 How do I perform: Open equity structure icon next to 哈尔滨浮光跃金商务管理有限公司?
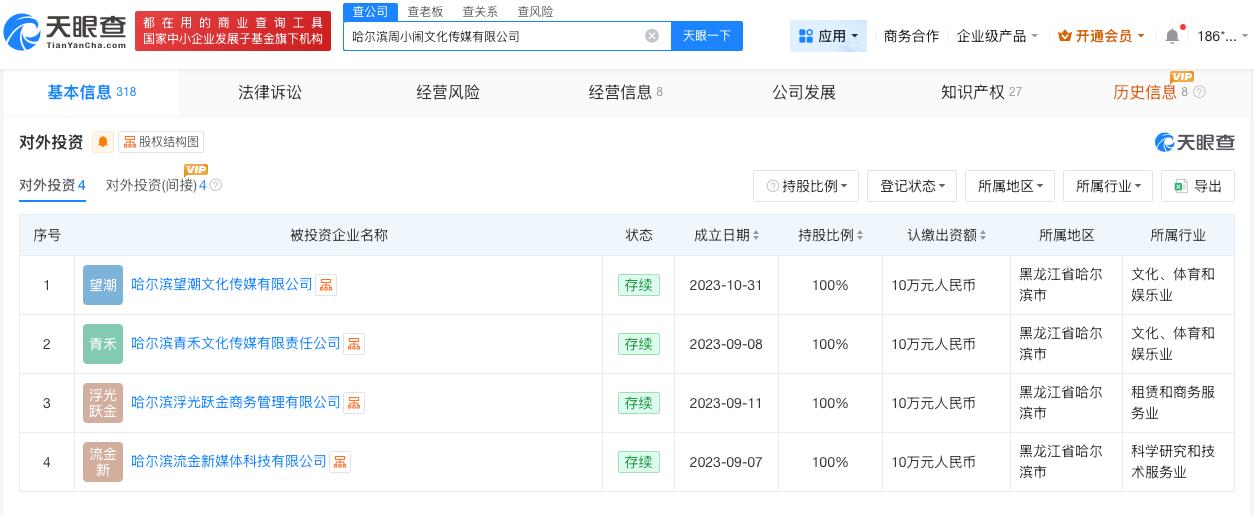pos(354,403)
